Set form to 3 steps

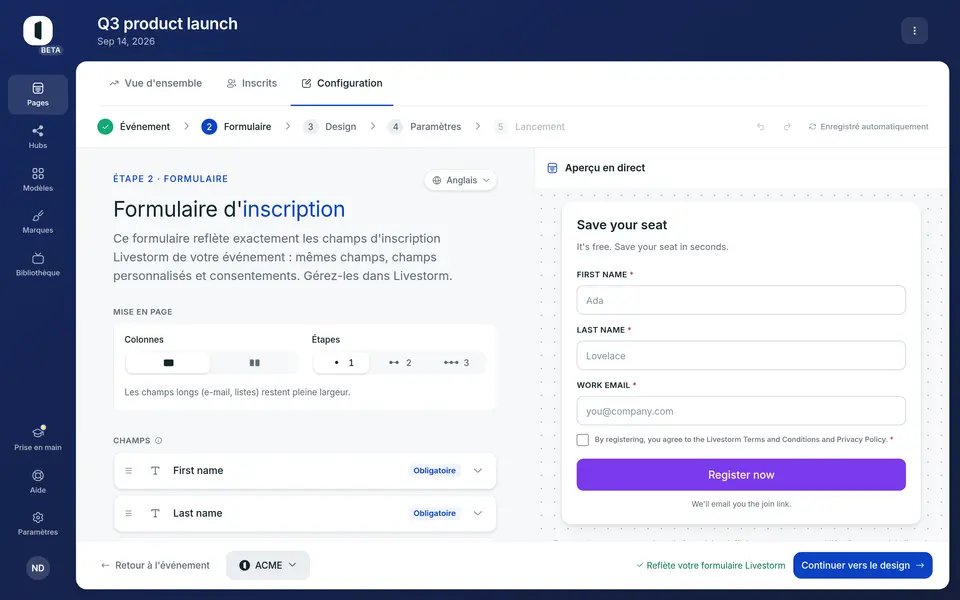tap(456, 362)
